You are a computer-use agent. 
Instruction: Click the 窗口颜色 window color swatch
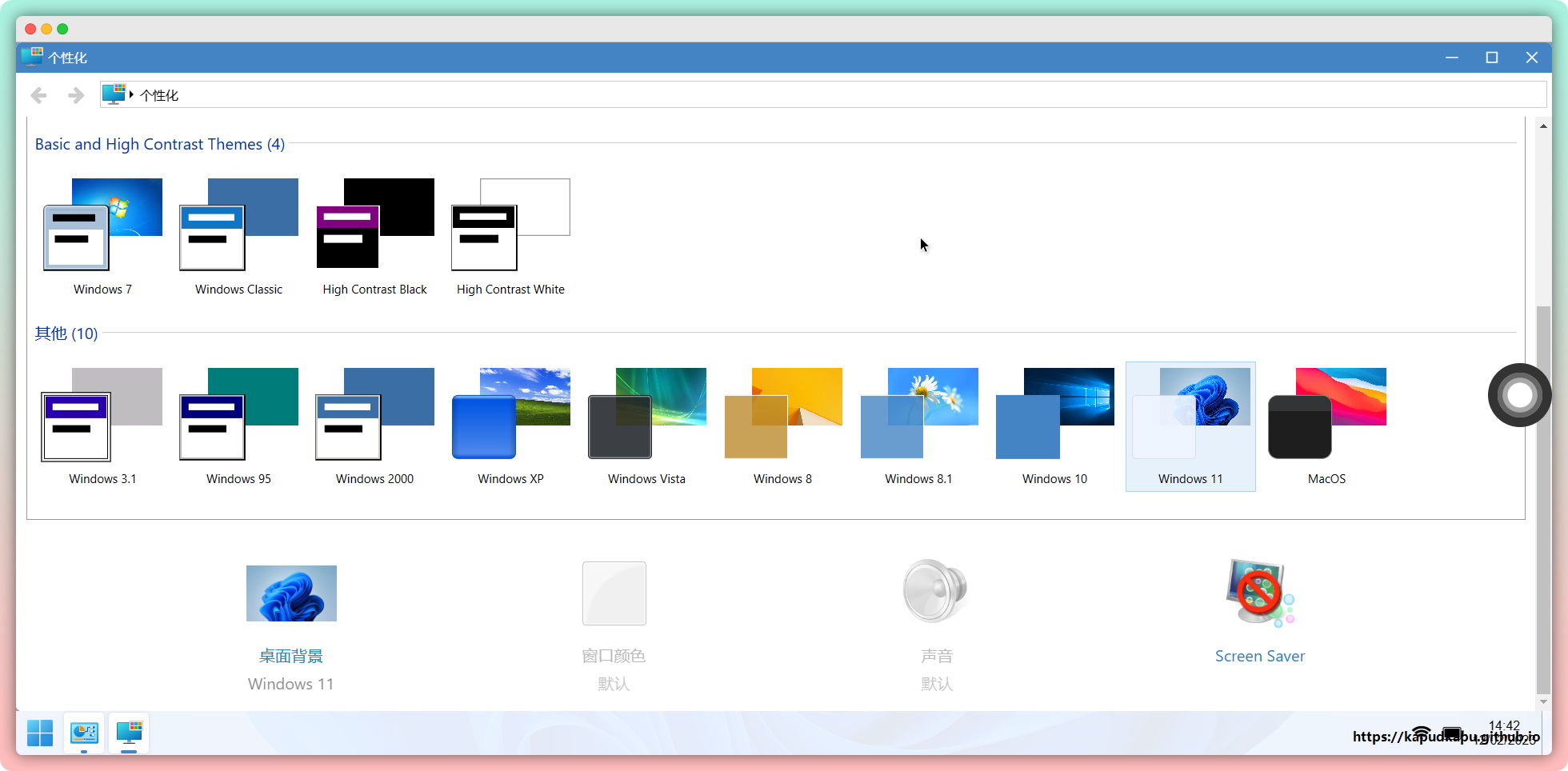pyautogui.click(x=614, y=593)
